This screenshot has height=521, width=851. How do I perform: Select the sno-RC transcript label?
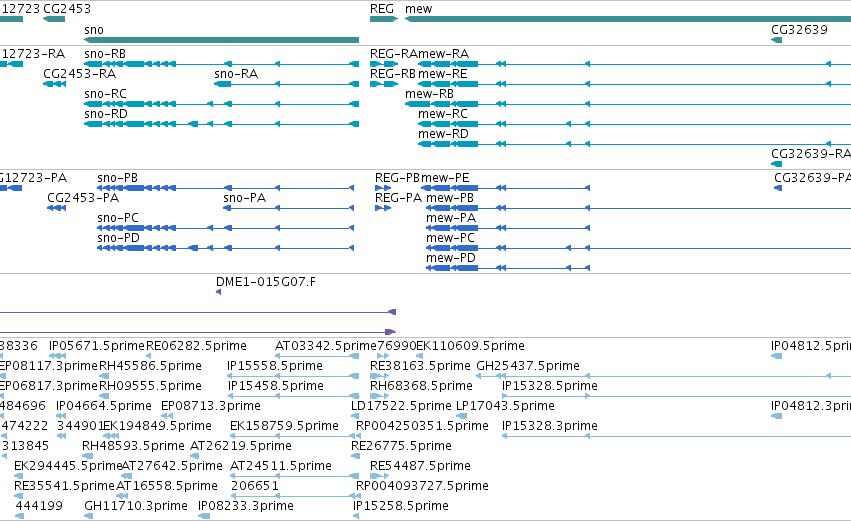click(105, 94)
